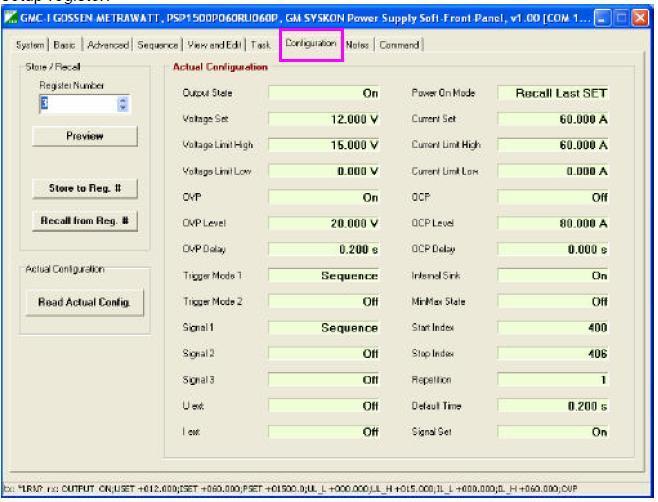
Task: Go to the Task tab
Action: pos(259,45)
